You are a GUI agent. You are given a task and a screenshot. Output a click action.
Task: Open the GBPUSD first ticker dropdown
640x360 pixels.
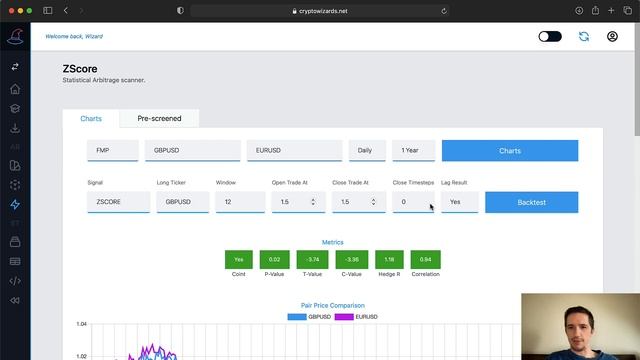click(193, 151)
